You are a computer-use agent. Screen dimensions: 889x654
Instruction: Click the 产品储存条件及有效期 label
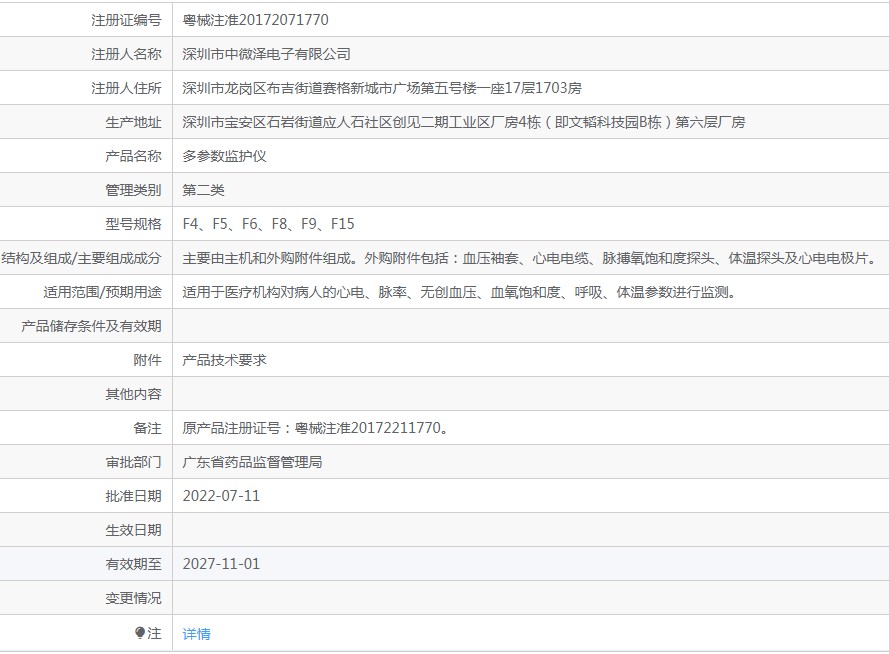click(91, 326)
